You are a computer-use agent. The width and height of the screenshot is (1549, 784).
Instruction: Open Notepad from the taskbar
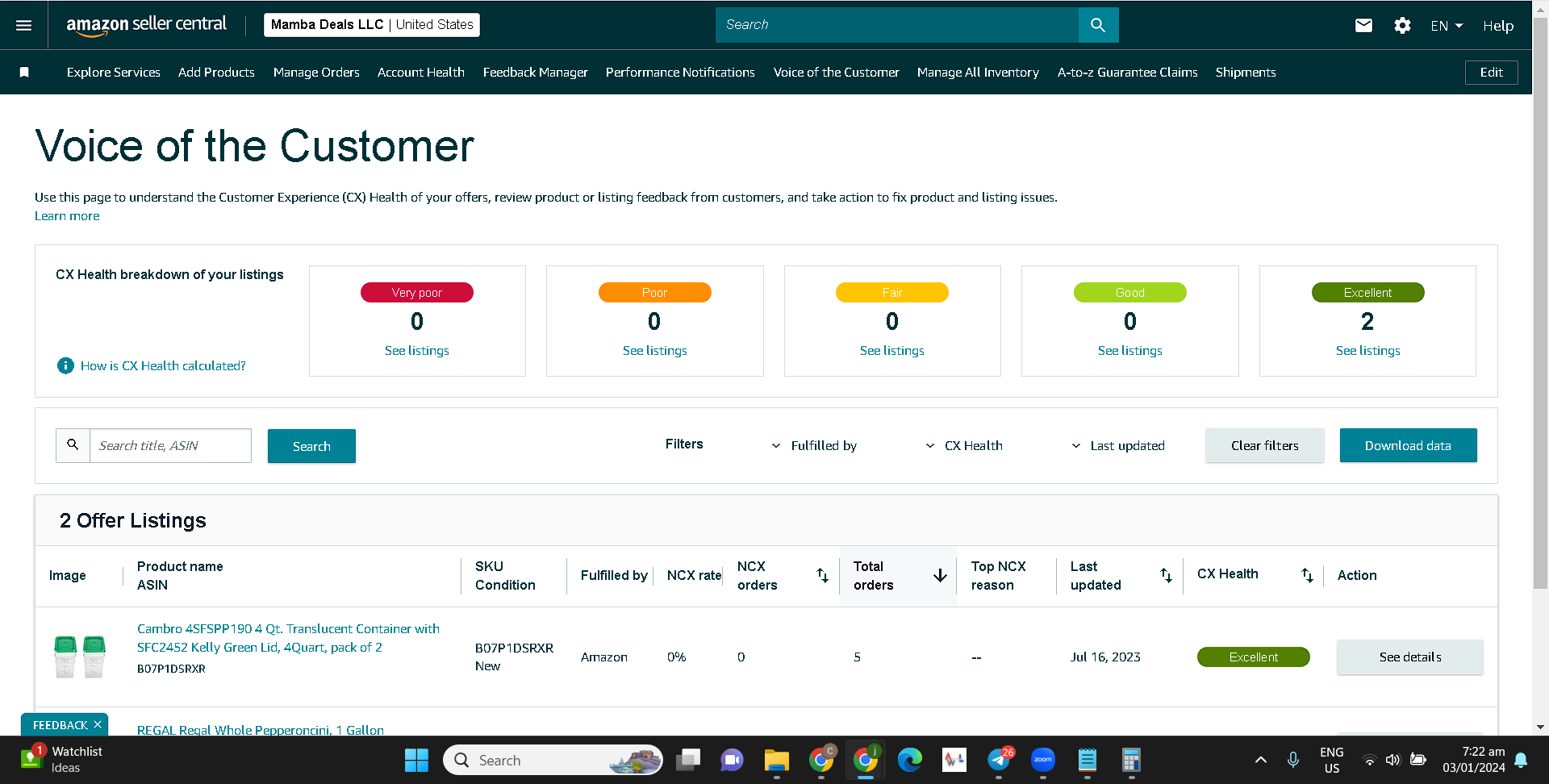[1088, 760]
